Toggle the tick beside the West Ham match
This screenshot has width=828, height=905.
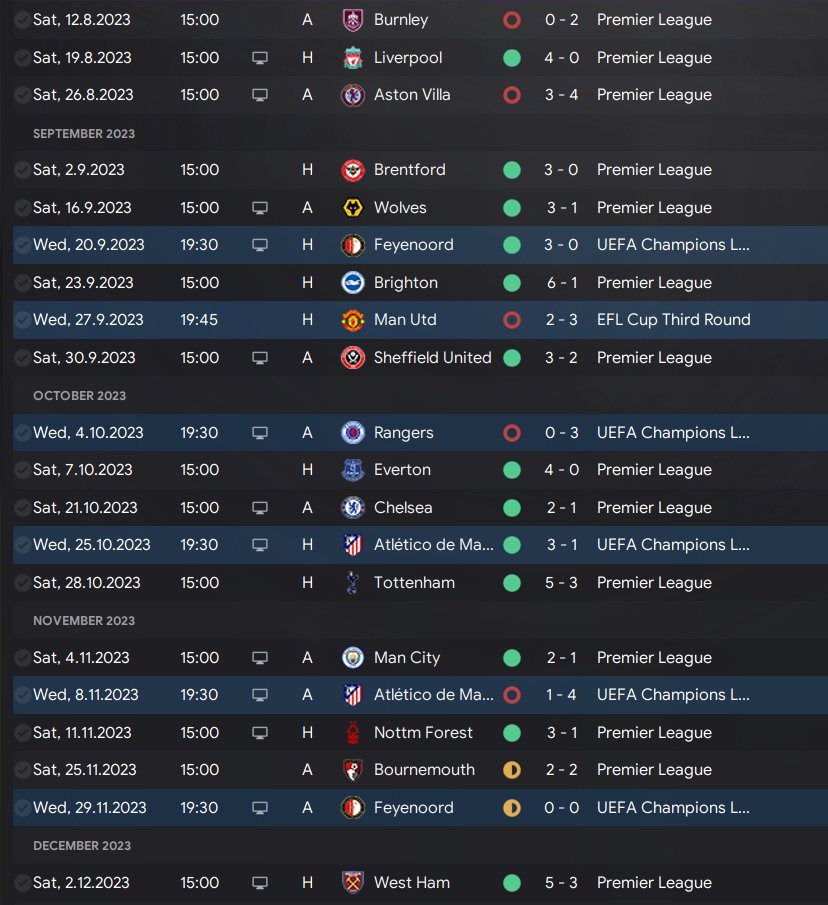(22, 883)
